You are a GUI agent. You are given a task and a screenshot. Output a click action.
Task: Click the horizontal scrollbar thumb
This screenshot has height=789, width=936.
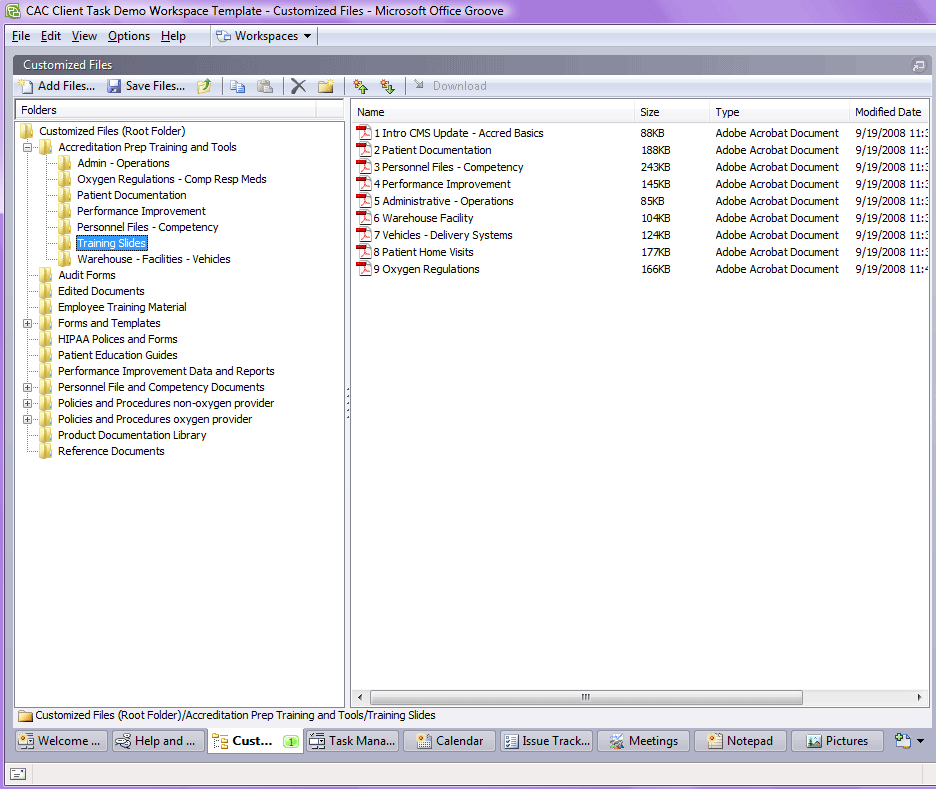pyautogui.click(x=586, y=697)
